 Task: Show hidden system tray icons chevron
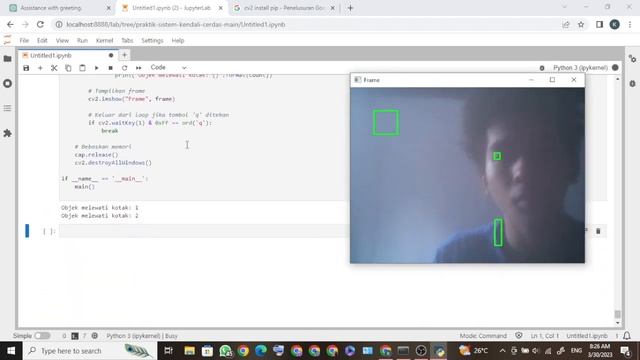[502, 351]
